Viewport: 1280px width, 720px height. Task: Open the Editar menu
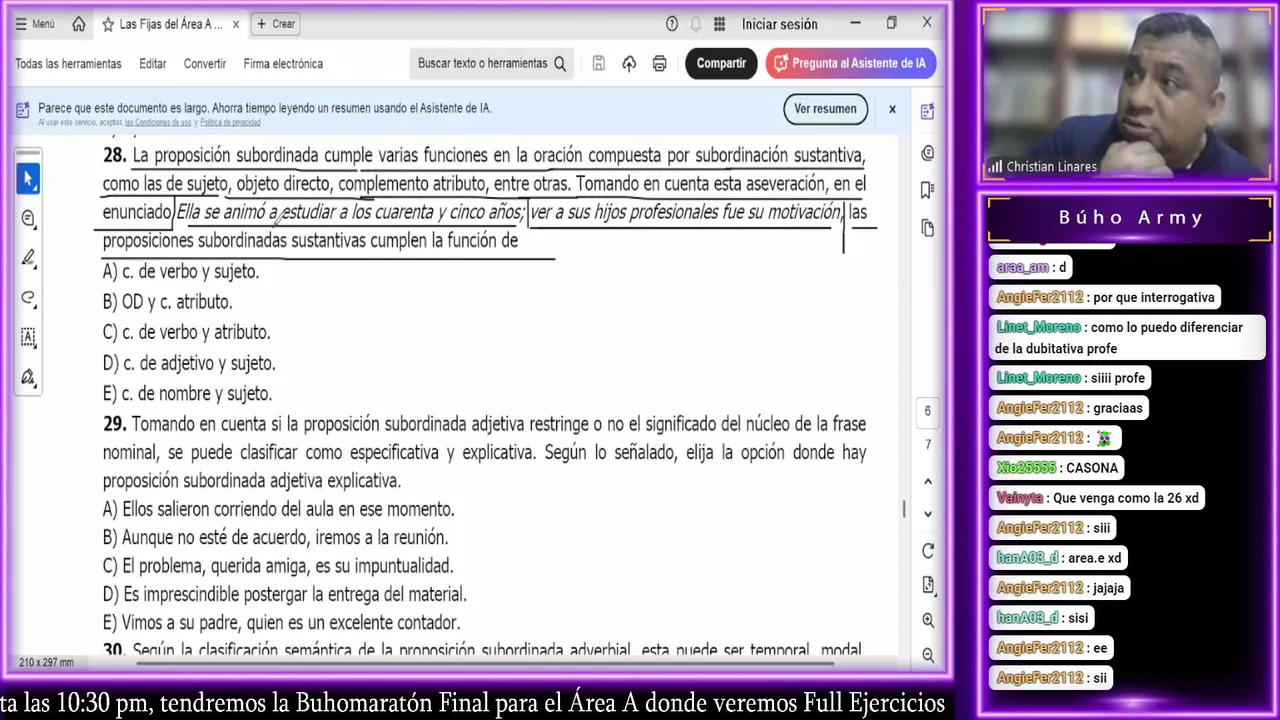tap(153, 63)
